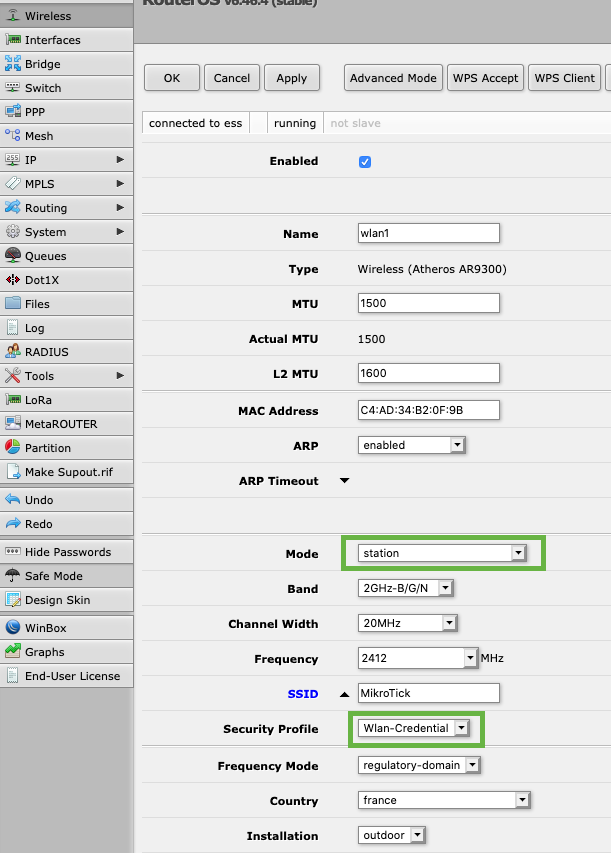Select the RADIUS menu icon
Image resolution: width=611 pixels, height=853 pixels.
(x=13, y=352)
